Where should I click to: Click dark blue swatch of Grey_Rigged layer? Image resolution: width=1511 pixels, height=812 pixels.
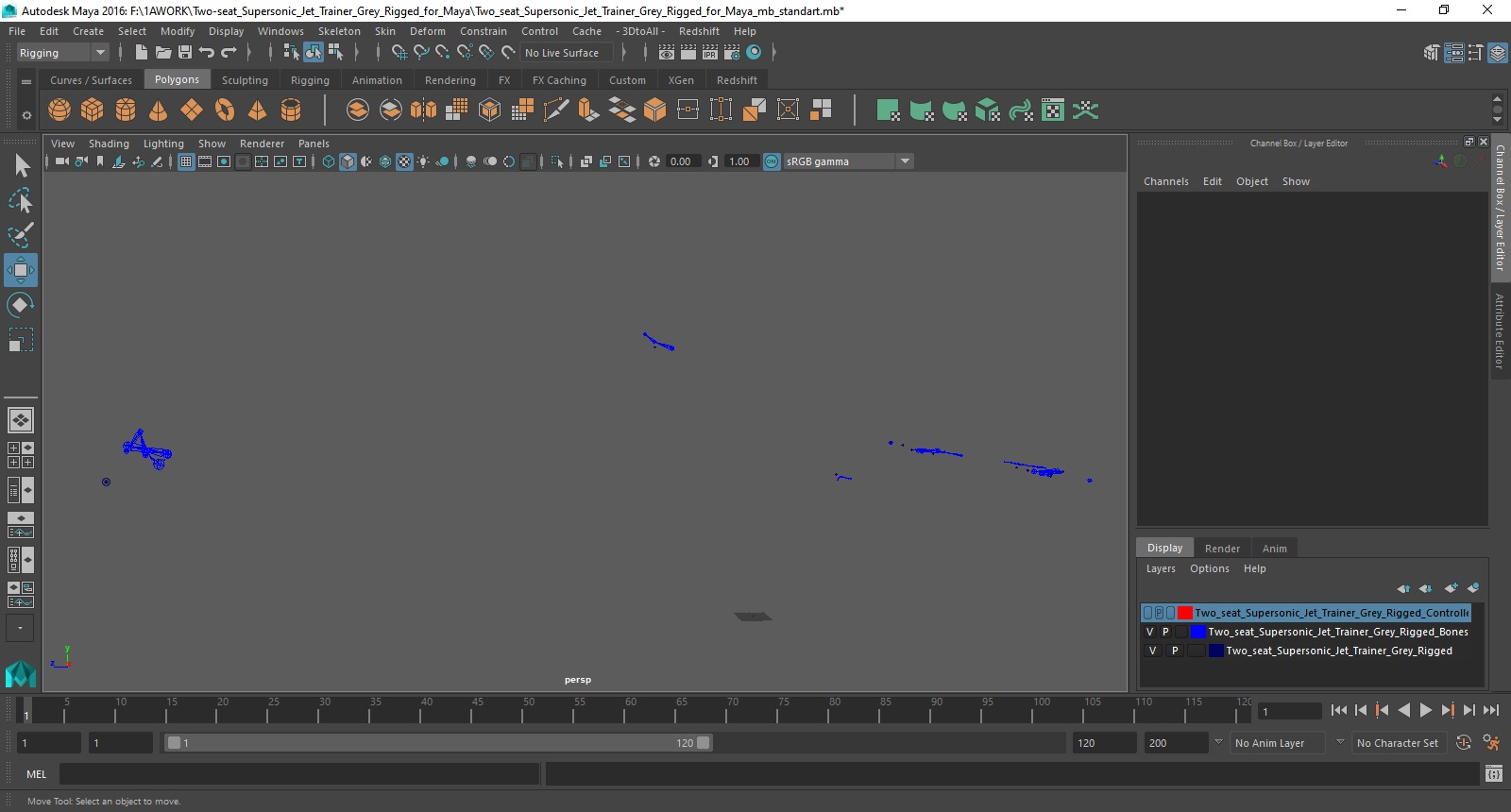click(x=1216, y=651)
